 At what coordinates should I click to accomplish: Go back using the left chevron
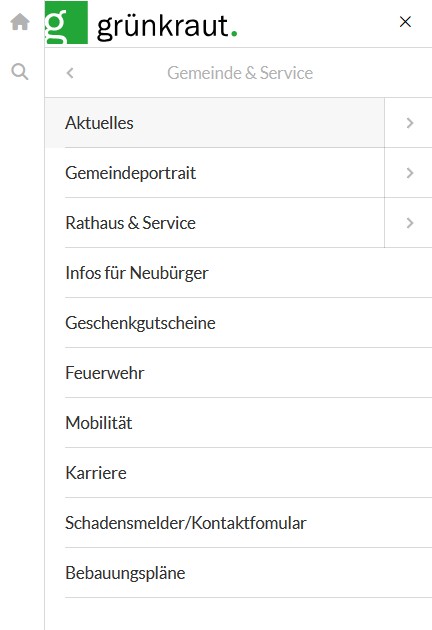coord(70,73)
